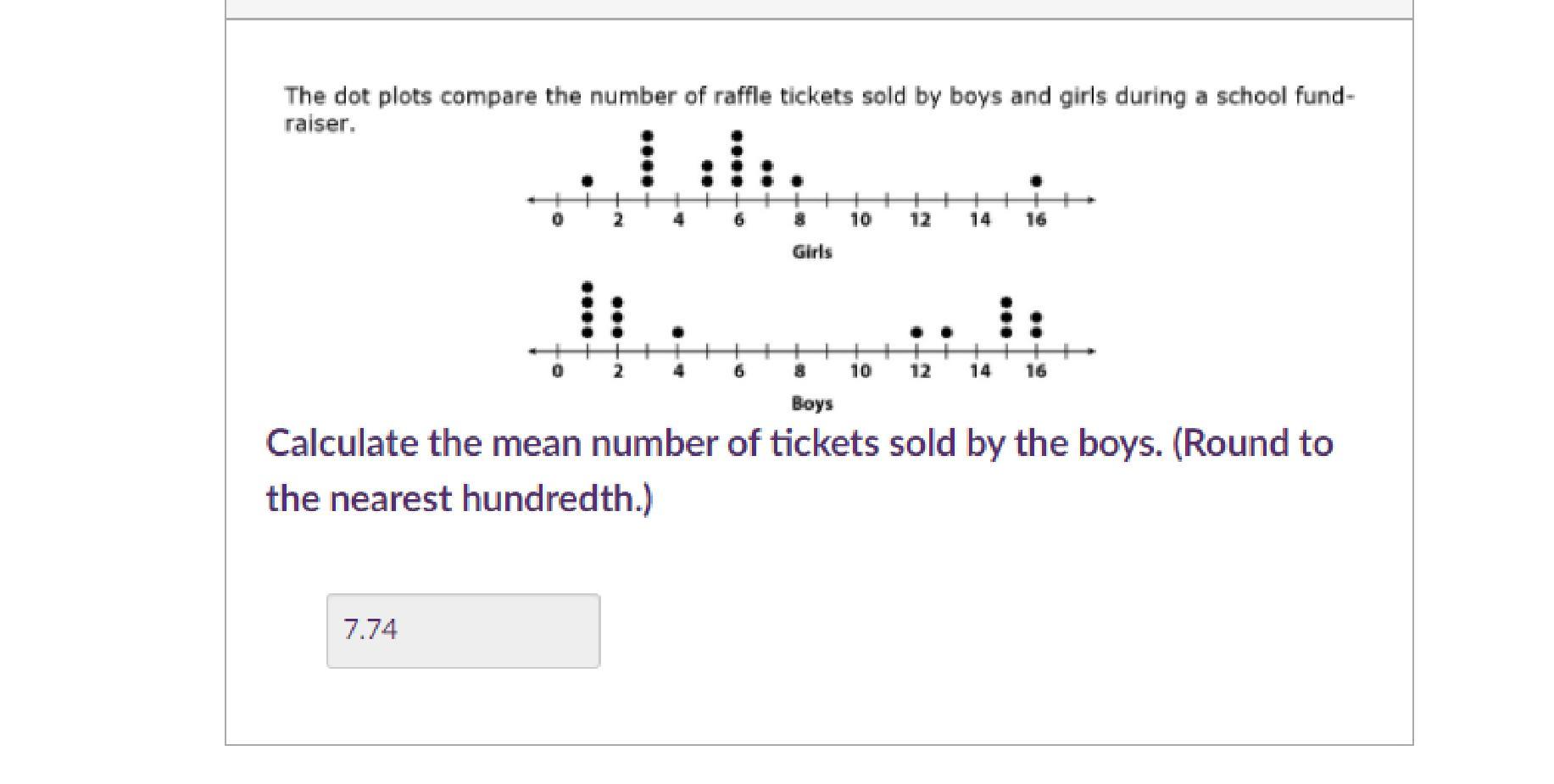Click the two-dot stack at 5 on Girls plot
The height and width of the screenshot is (784, 1554).
pos(707,174)
